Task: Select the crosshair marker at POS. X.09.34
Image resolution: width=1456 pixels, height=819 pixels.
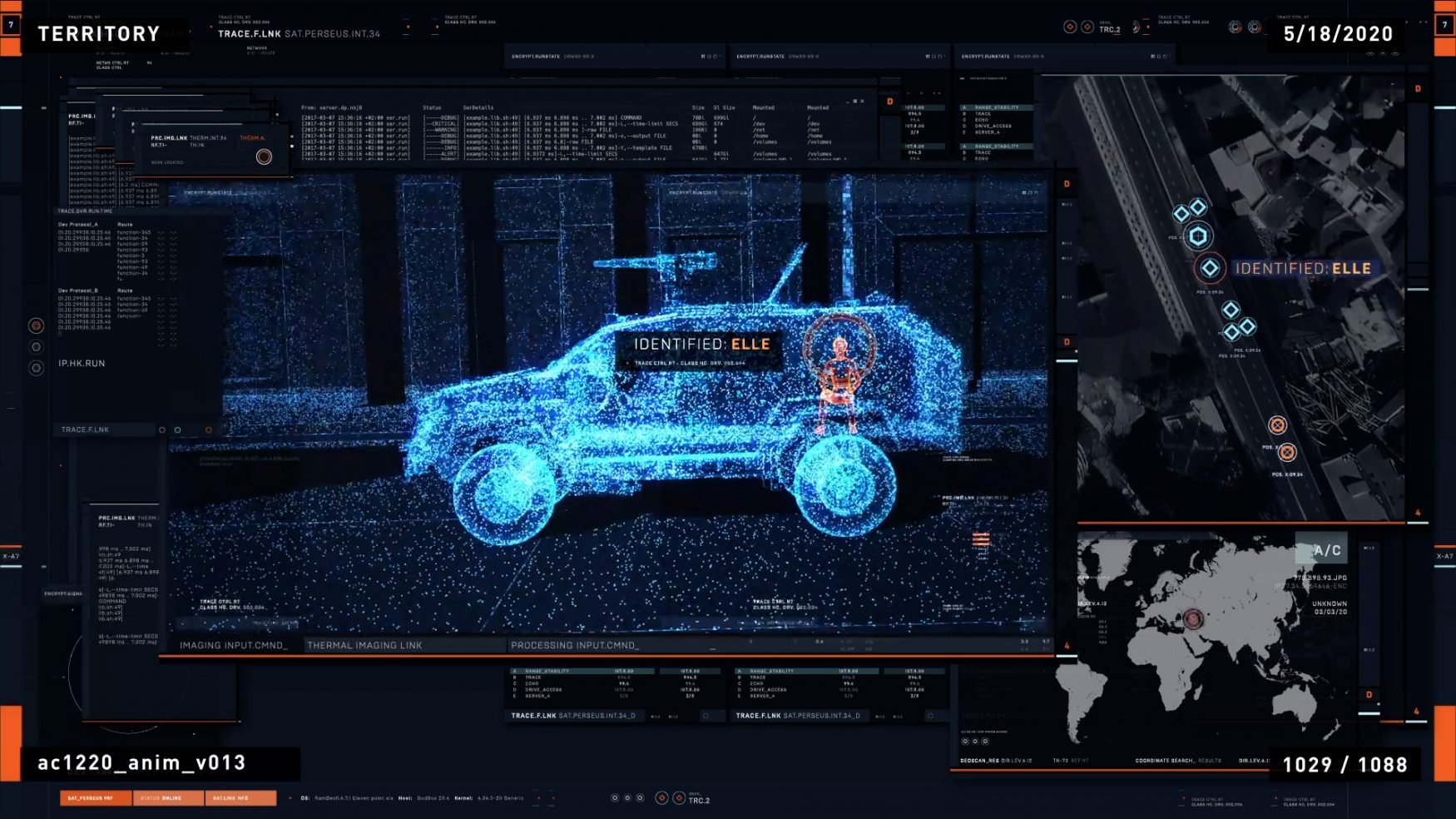Action: (x=1288, y=452)
